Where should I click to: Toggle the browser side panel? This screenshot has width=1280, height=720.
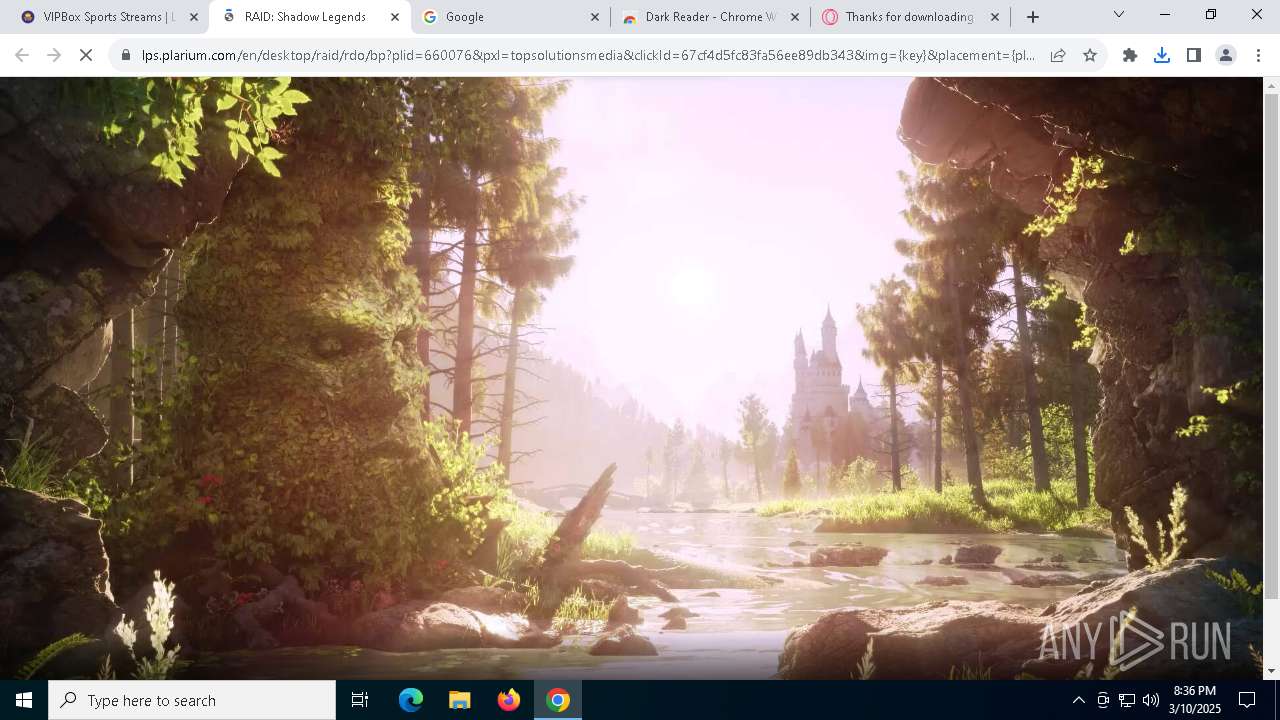pos(1194,55)
